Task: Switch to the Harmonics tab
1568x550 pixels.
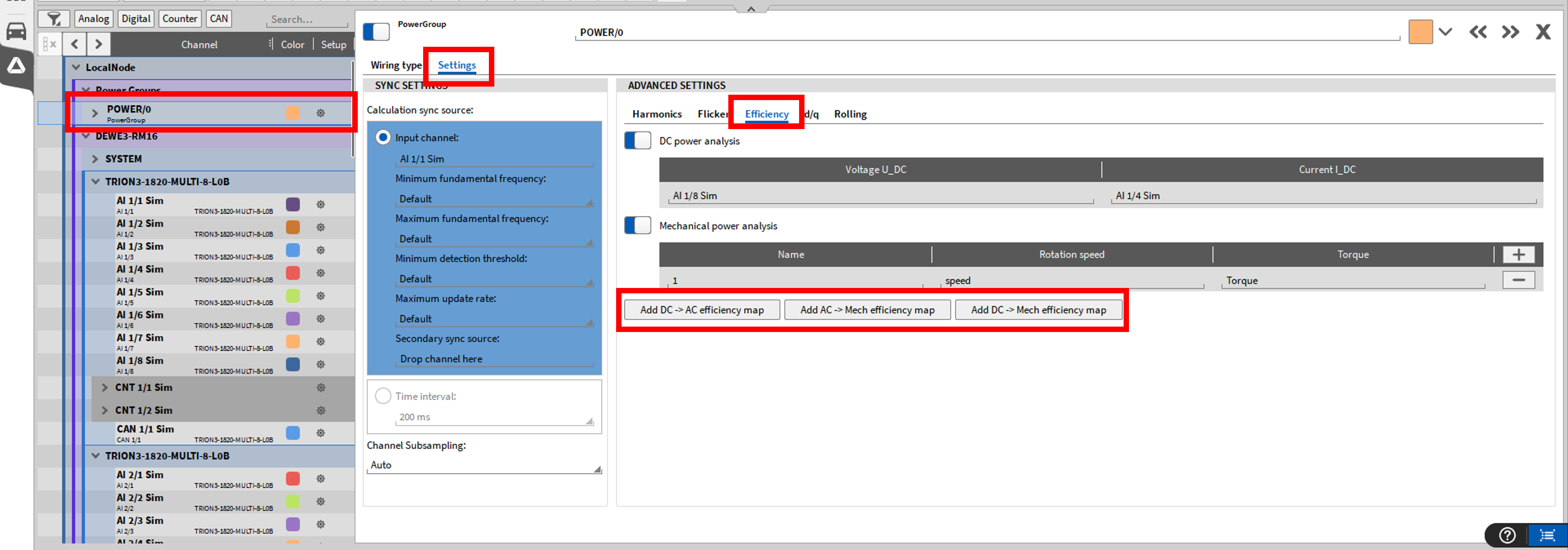Action: (x=656, y=114)
